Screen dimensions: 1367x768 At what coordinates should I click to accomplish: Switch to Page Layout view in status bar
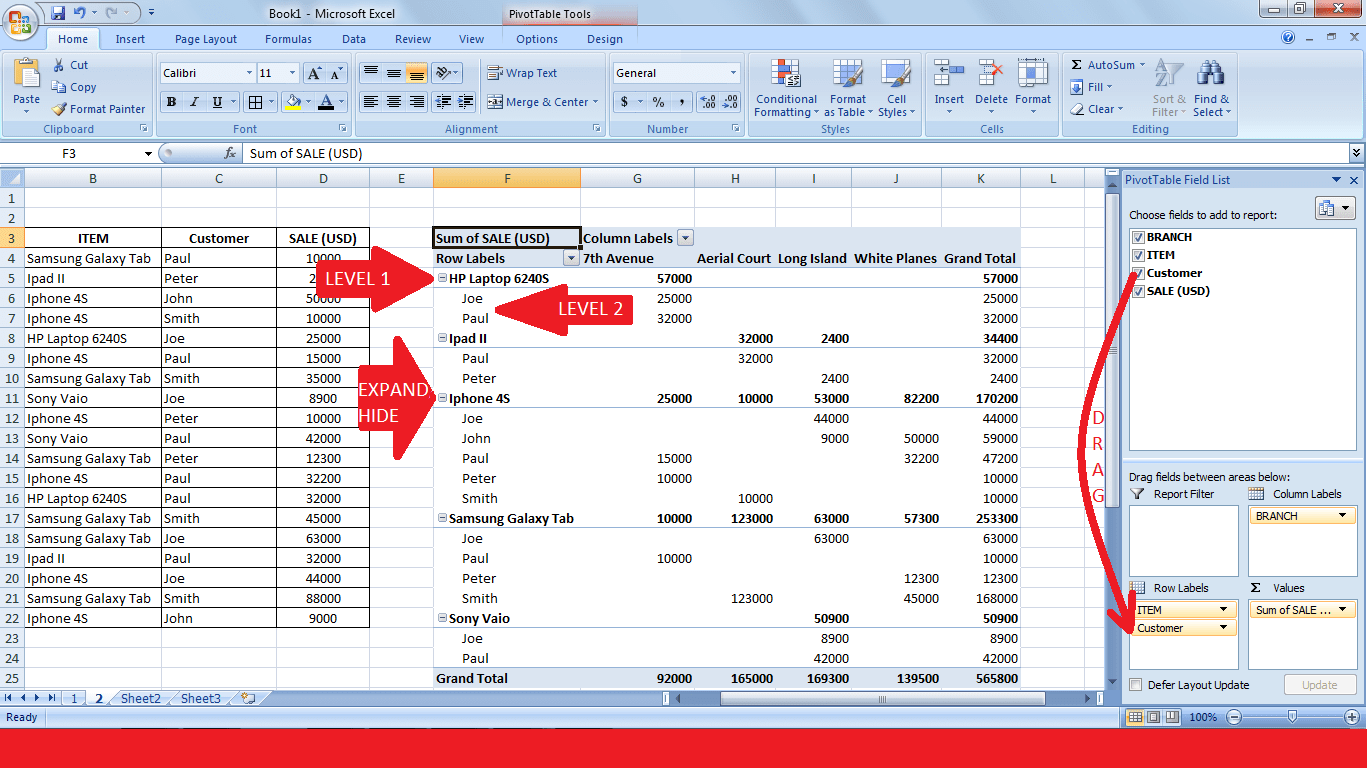(x=1153, y=717)
